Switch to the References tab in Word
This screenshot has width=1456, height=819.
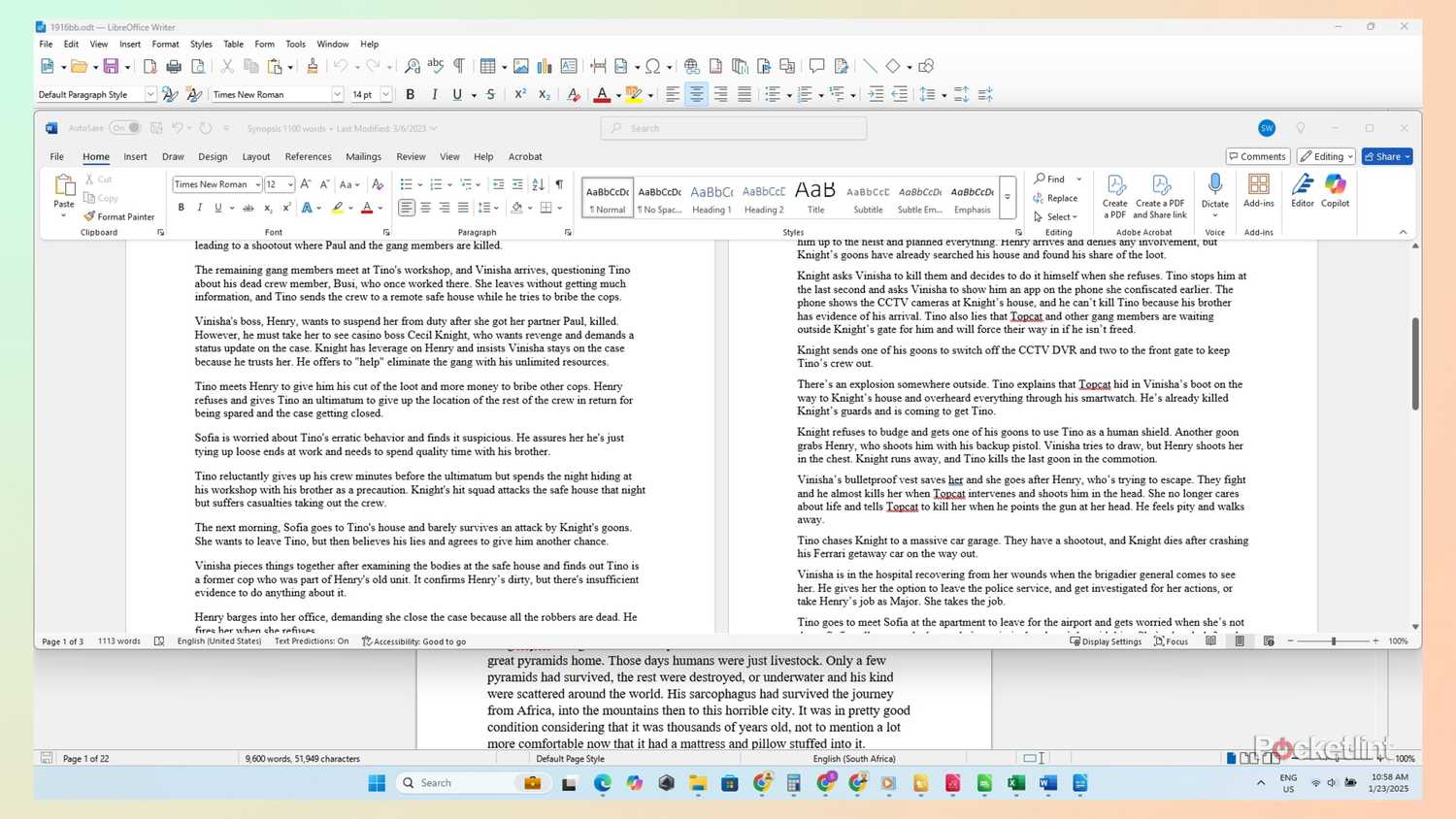308,156
